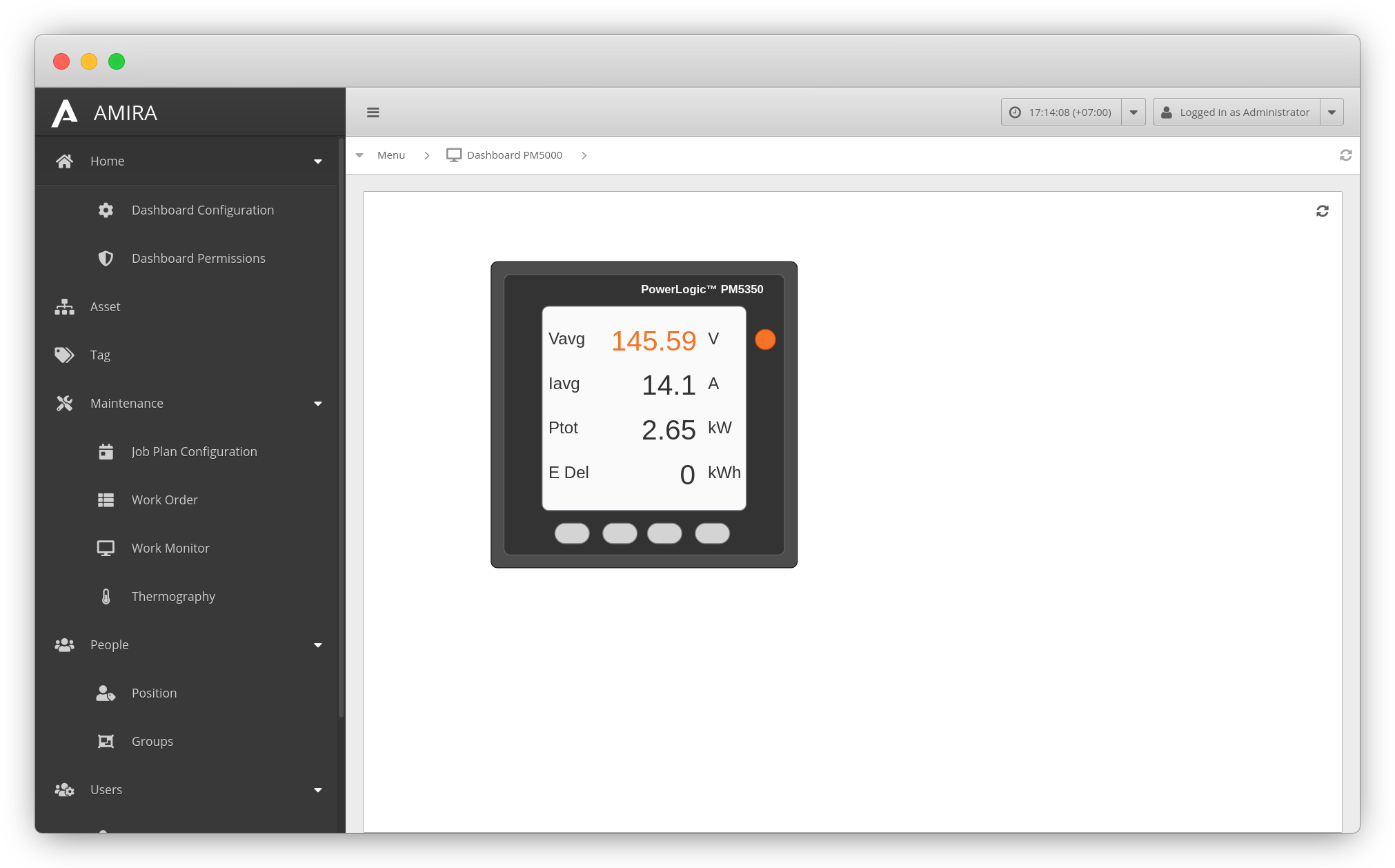The image size is (1395, 868).
Task: Click the hamburger menu toggle icon
Action: click(373, 112)
